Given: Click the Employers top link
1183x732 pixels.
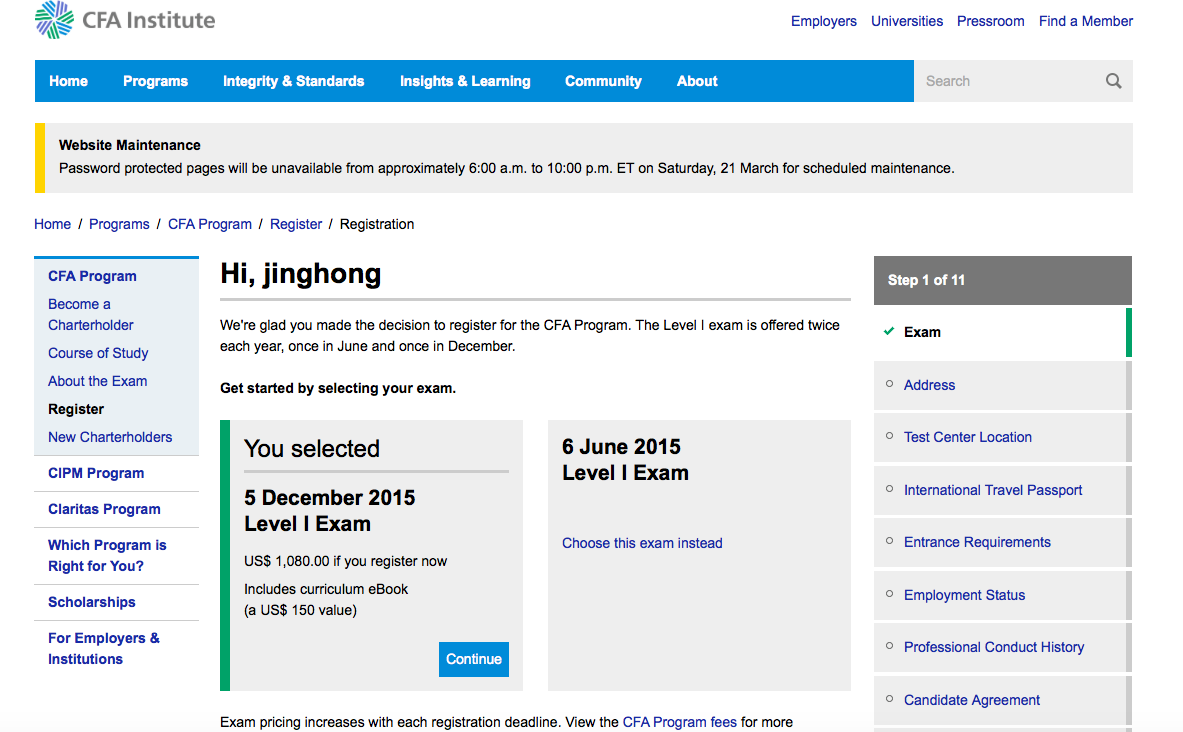Looking at the screenshot, I should pyautogui.click(x=823, y=21).
